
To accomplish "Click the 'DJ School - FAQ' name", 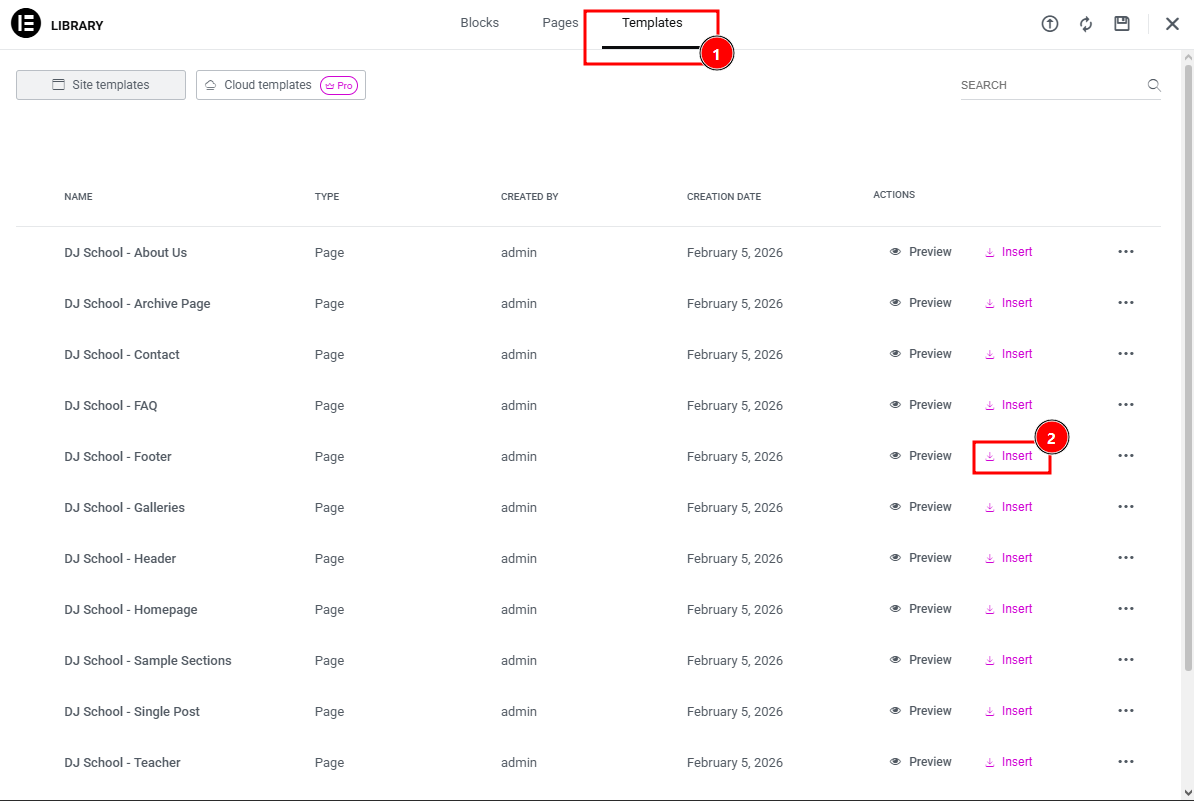I will pyautogui.click(x=111, y=406).
